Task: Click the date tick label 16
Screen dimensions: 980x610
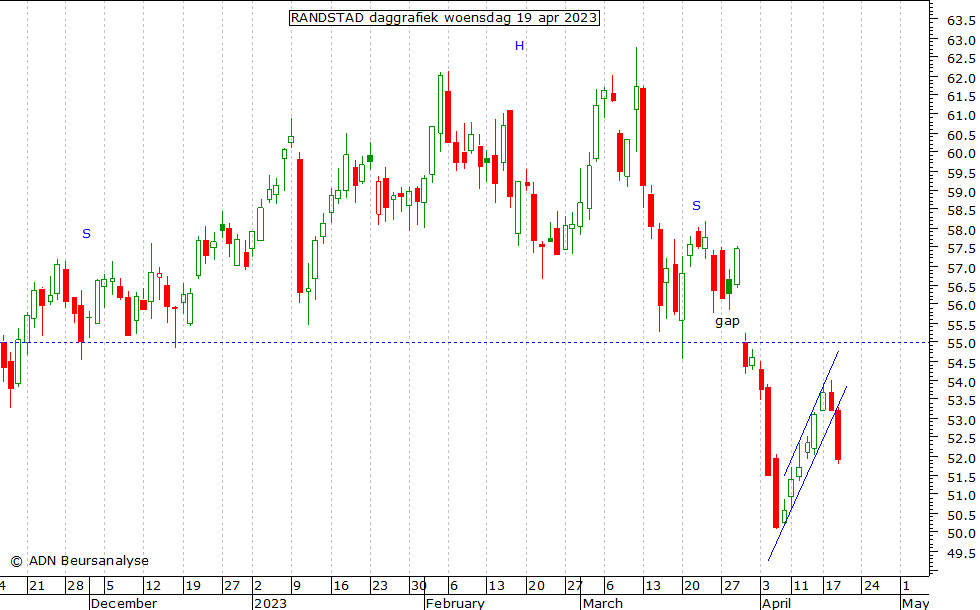Action: [x=341, y=586]
